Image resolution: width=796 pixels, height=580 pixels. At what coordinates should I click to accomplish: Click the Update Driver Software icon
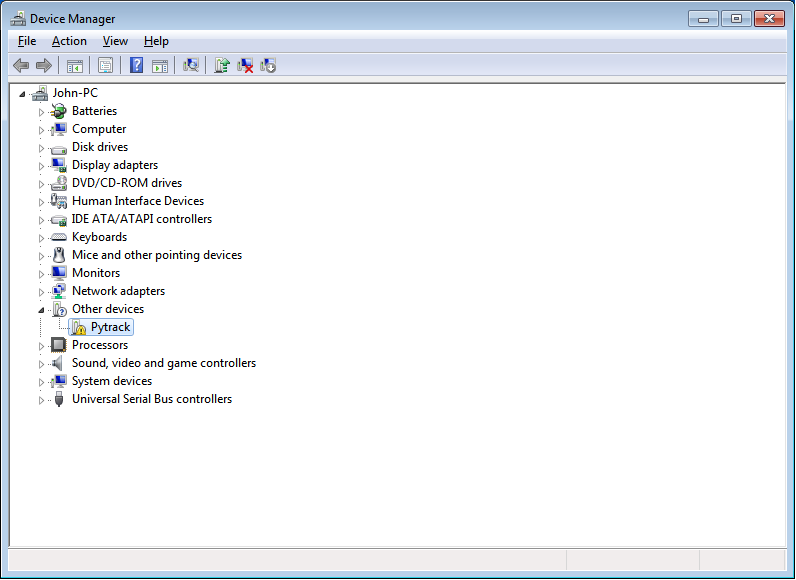(222, 65)
